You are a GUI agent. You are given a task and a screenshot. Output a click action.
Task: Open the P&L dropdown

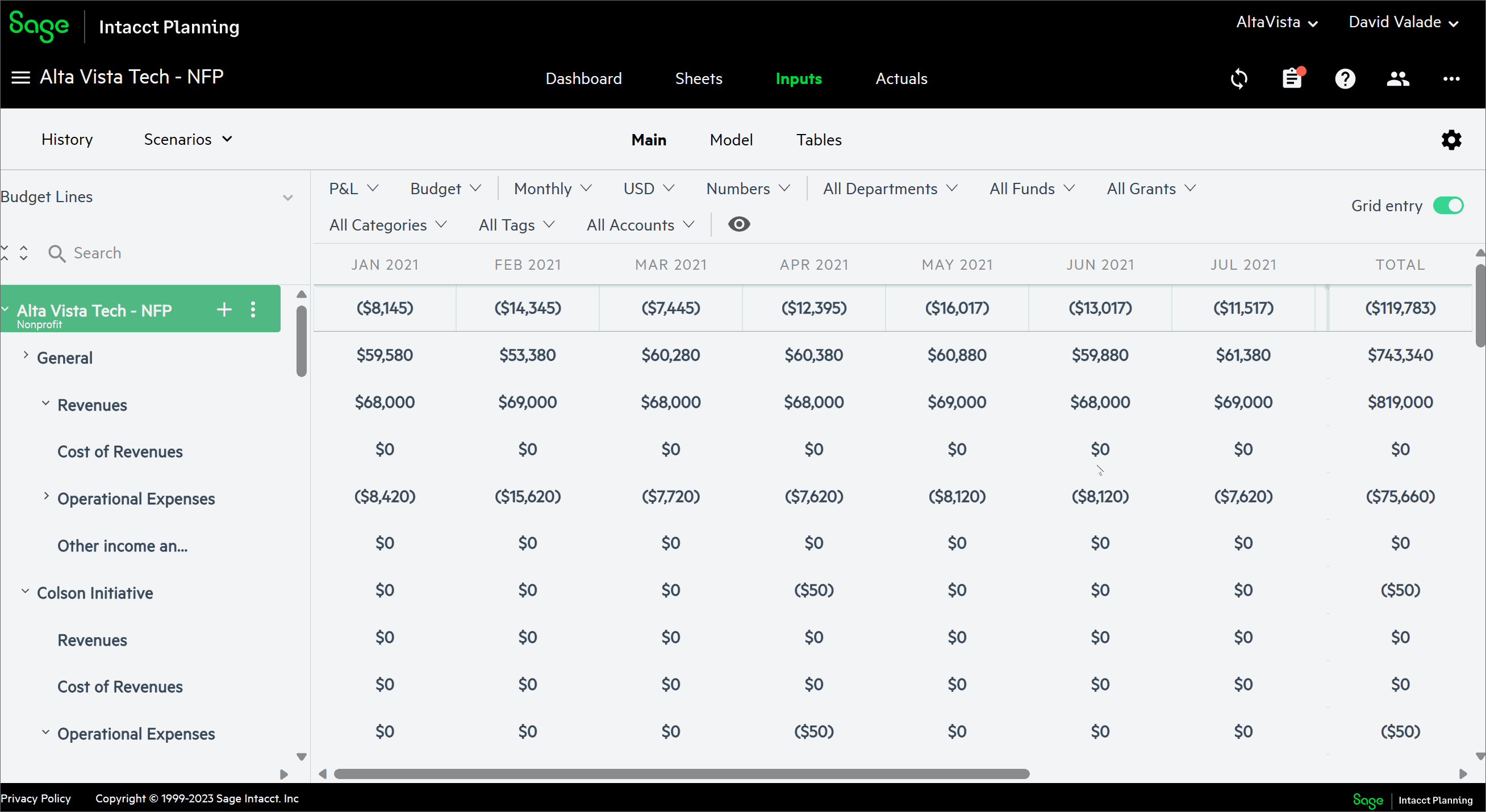pos(353,189)
